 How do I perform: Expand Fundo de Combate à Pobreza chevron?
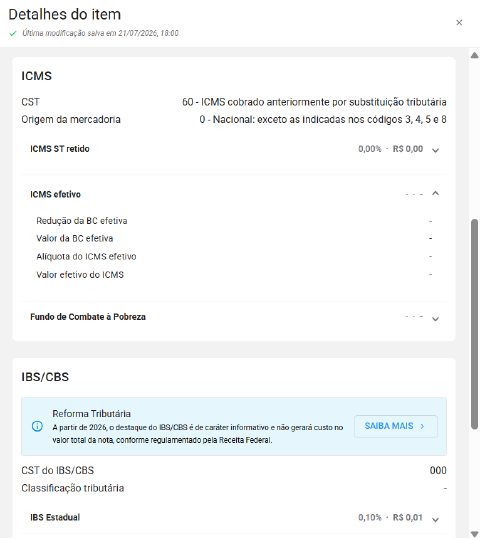pos(435,319)
